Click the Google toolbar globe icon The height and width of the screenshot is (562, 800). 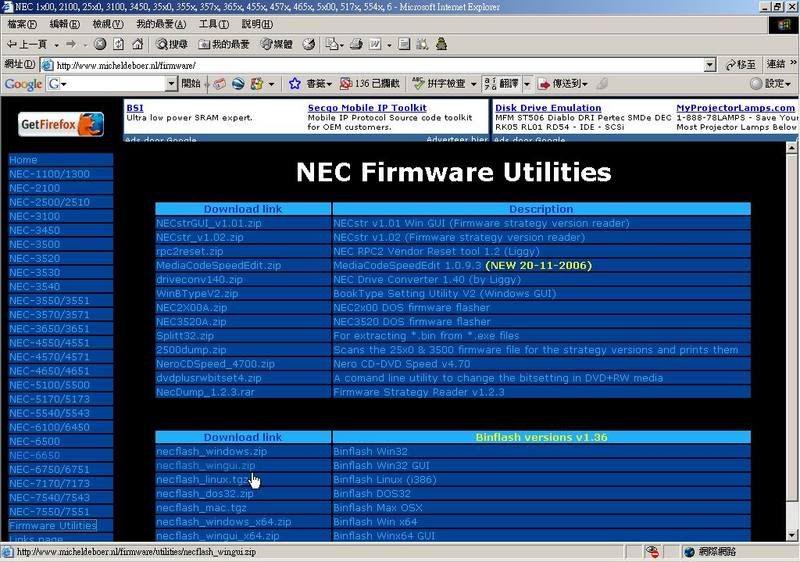(238, 84)
